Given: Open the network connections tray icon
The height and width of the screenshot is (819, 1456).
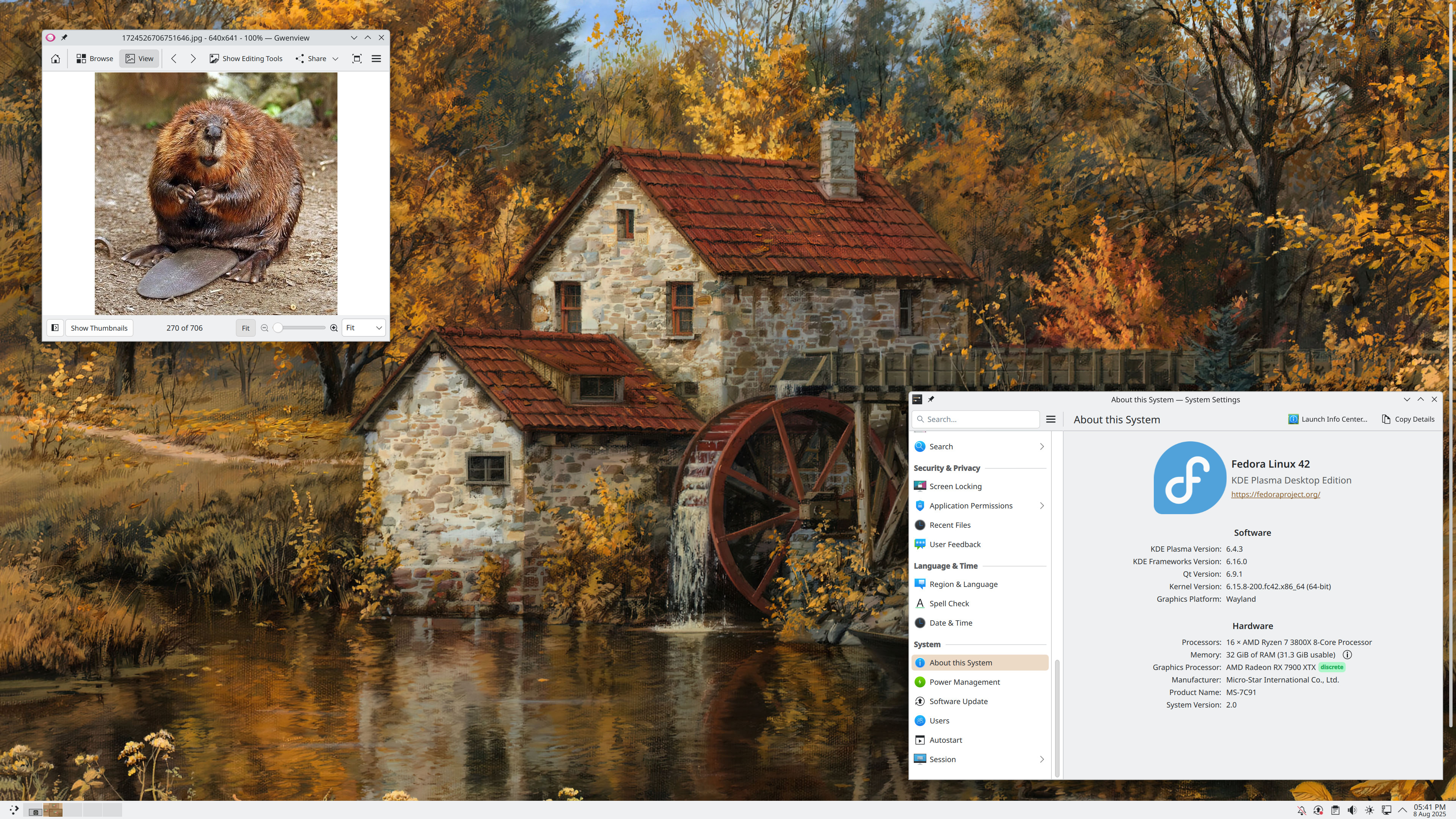Looking at the screenshot, I should point(1386,811).
